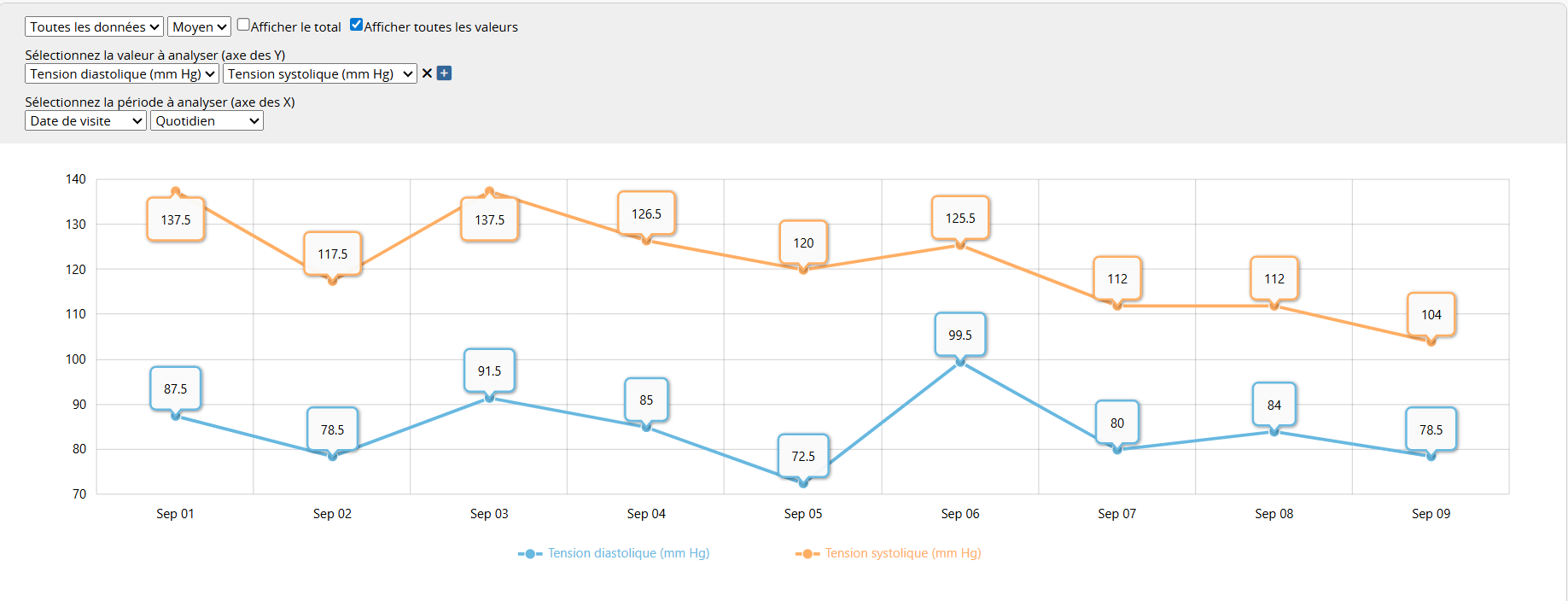Click the 104 systolic data point on Sep 09
This screenshot has height=601, width=1568.
pos(1431,341)
